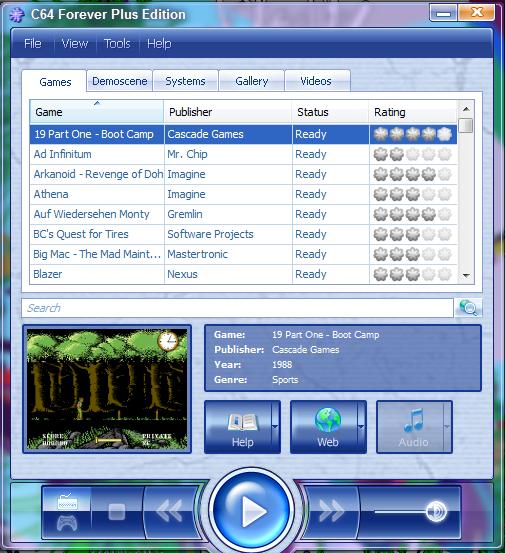
Task: Open the Tools menu
Action: pos(117,44)
